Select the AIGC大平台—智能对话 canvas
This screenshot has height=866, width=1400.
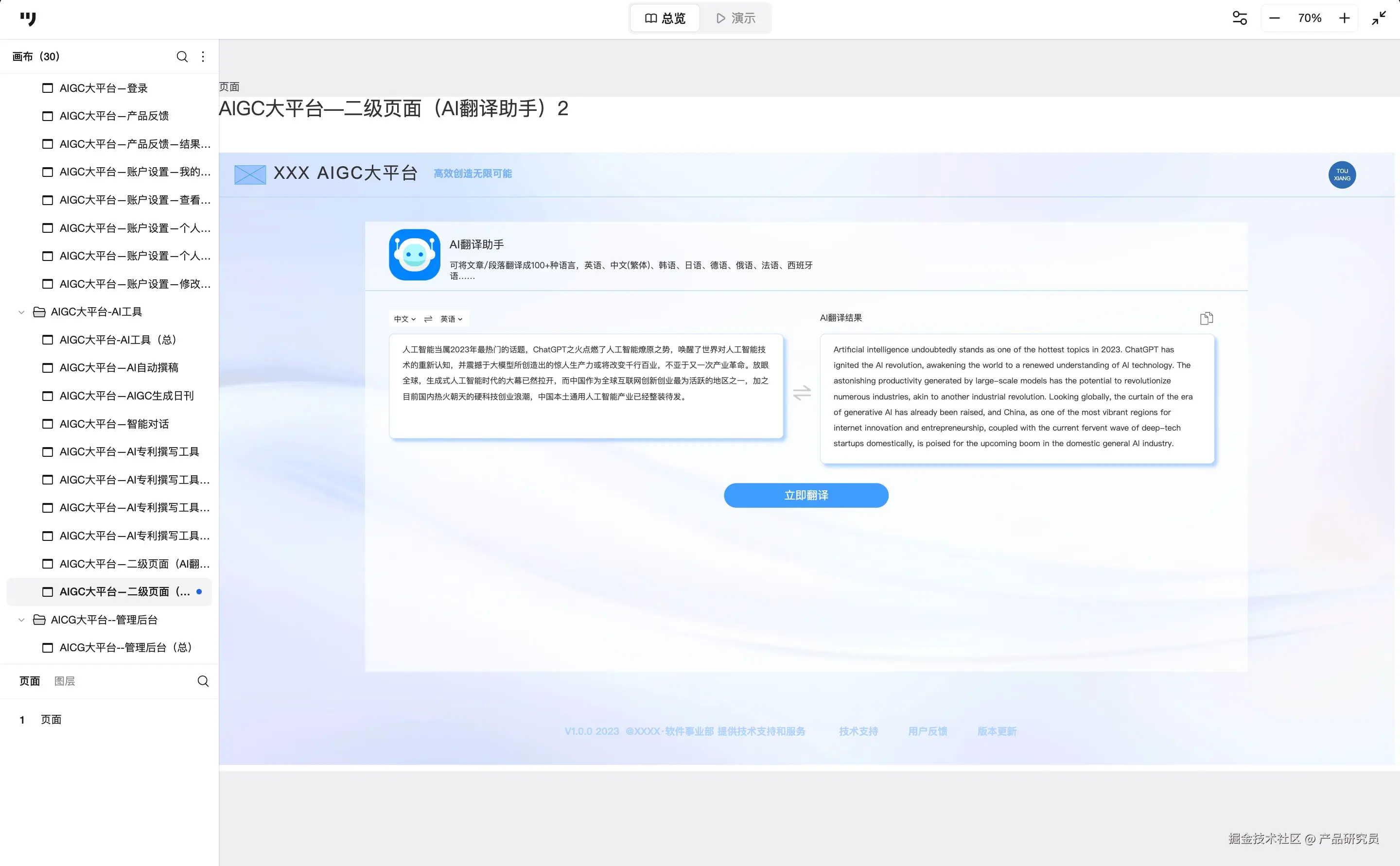point(114,424)
